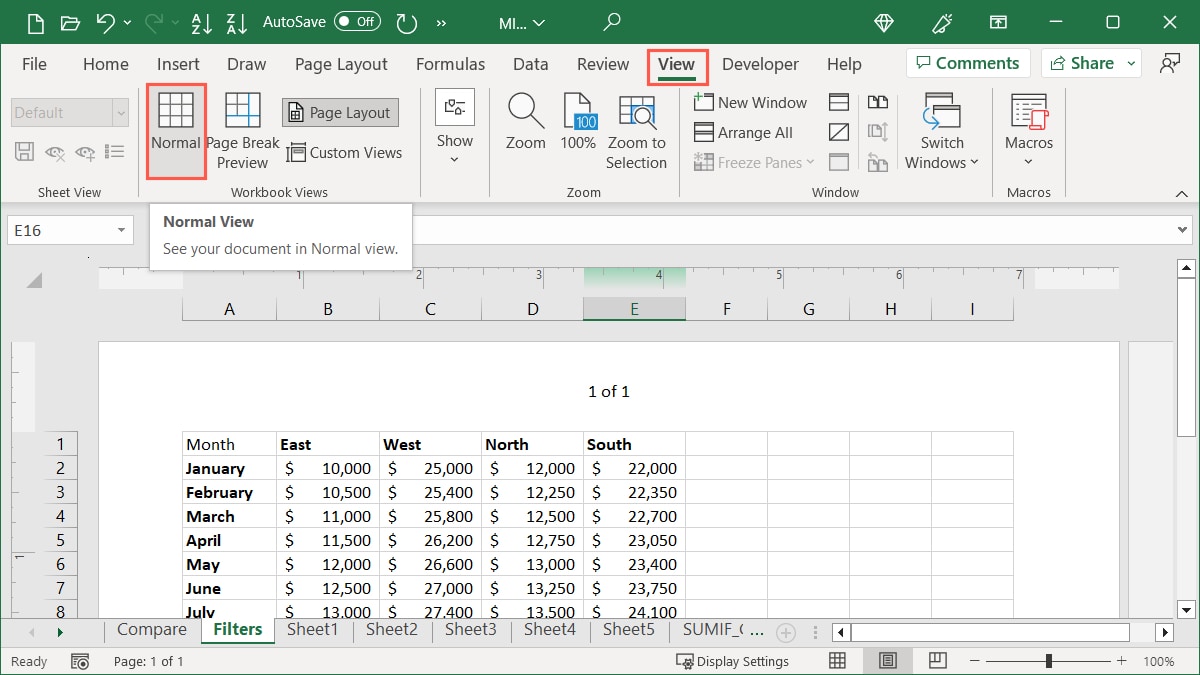Open the Comments pane
This screenshot has height=675, width=1200.
[967, 62]
